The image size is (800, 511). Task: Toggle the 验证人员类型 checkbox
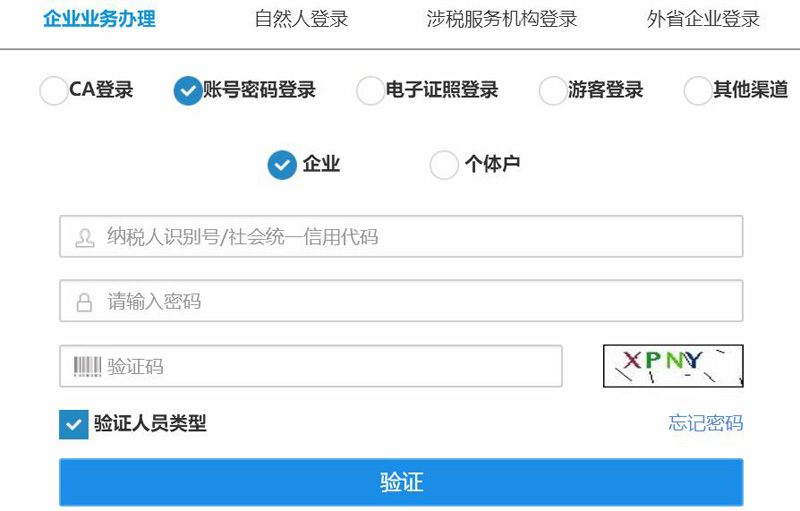73,424
